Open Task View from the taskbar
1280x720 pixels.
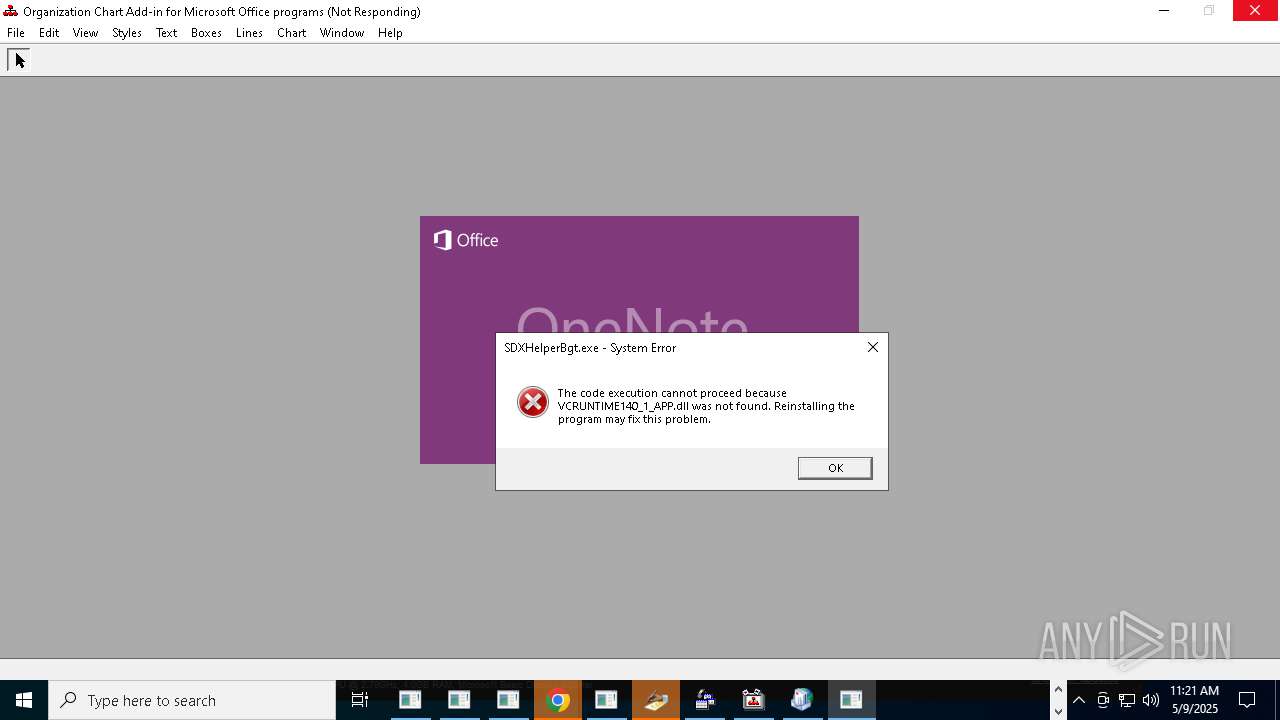360,700
